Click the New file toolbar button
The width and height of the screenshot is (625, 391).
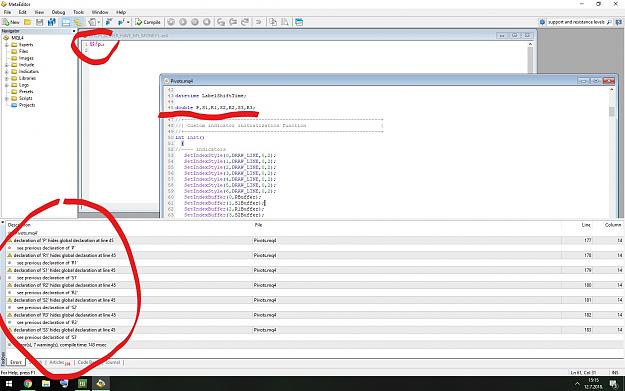click(x=11, y=22)
